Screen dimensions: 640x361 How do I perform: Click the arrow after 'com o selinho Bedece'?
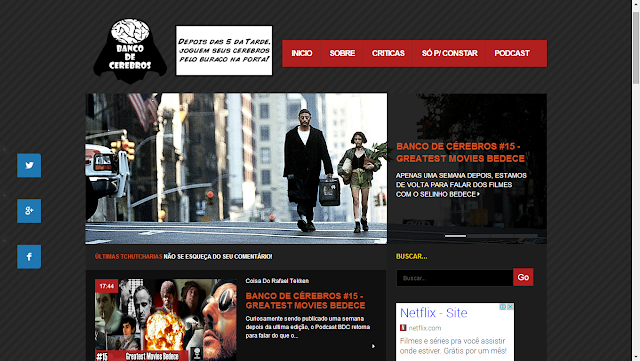click(478, 194)
